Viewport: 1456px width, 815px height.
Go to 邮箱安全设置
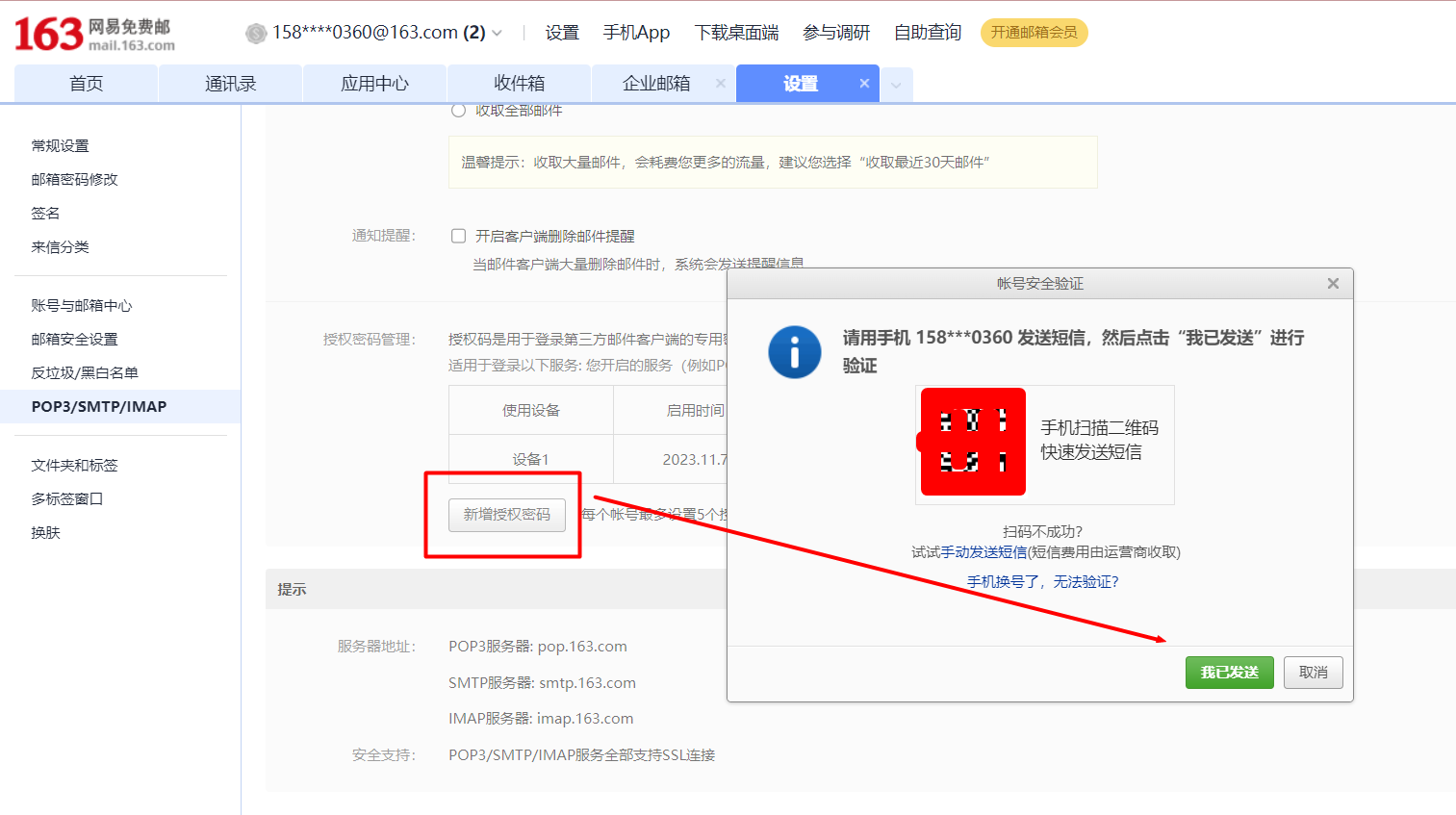pyautogui.click(x=74, y=339)
